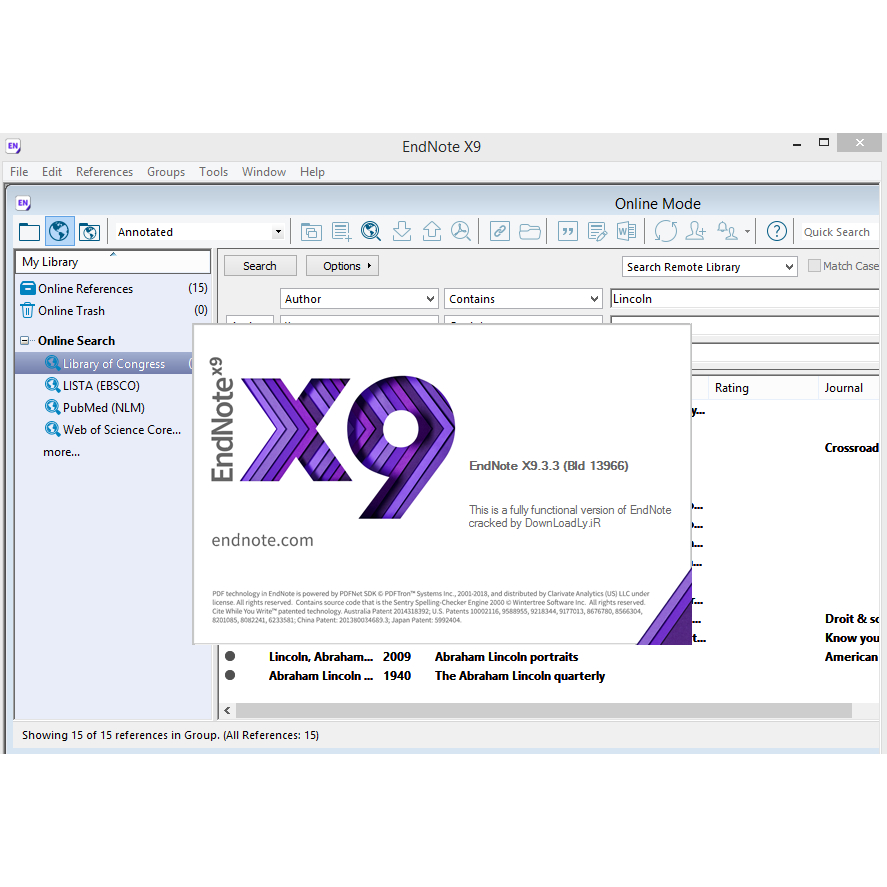Open the Tools menu
Image resolution: width=887 pixels, height=887 pixels.
click(x=213, y=172)
